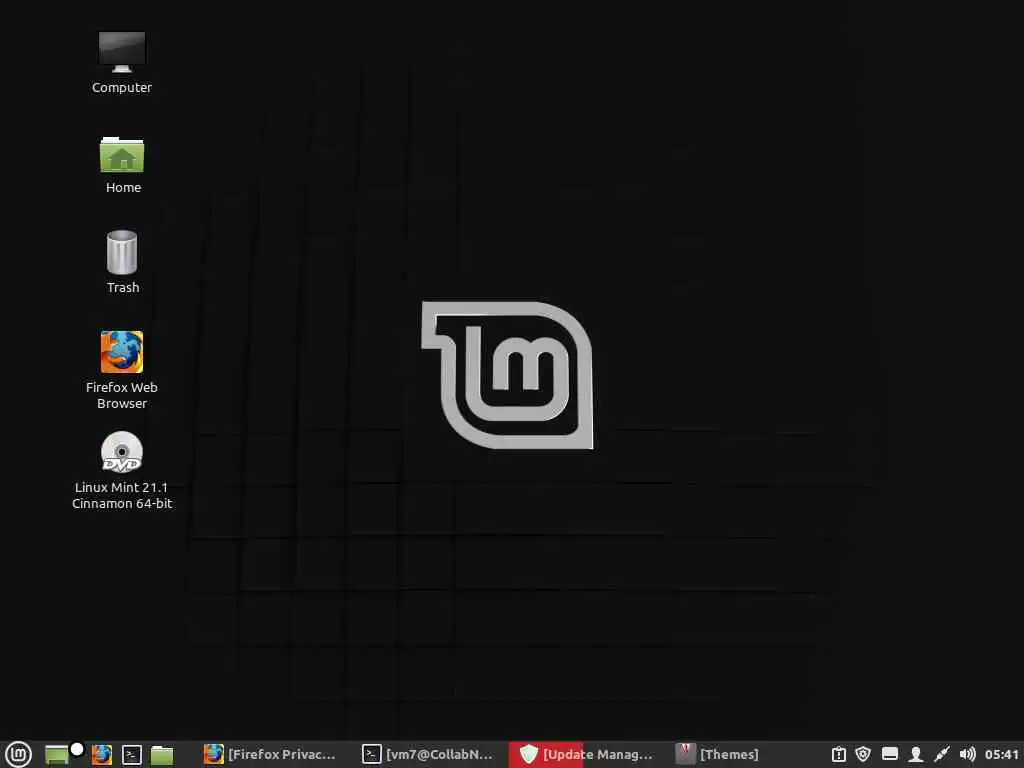
Task: Switch to vm7@CollabN terminal window
Action: (428, 754)
